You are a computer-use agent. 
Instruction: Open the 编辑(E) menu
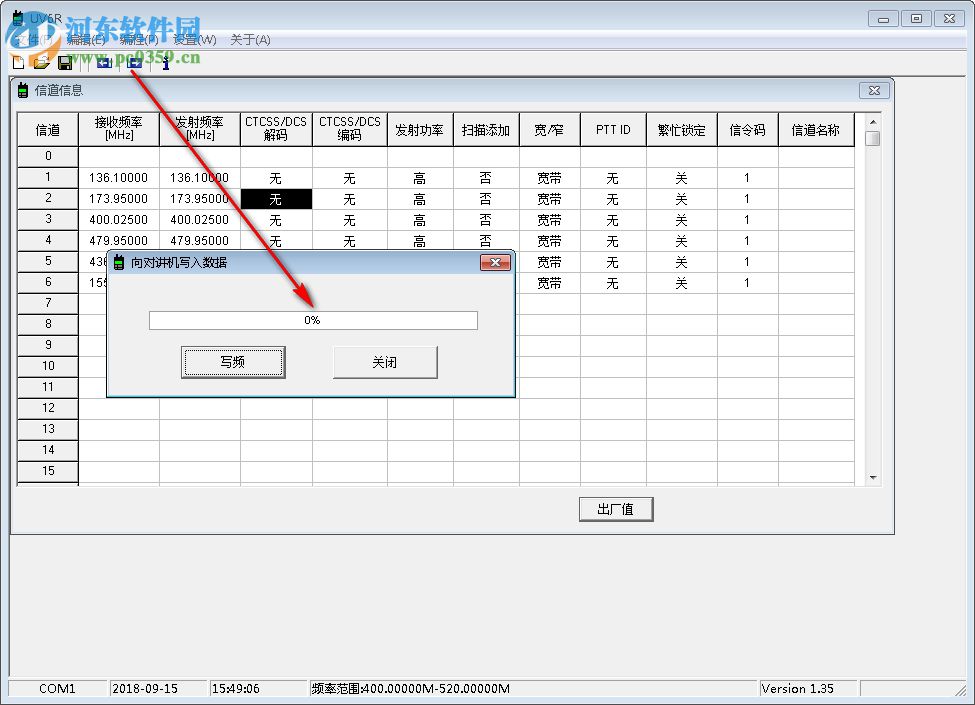tap(86, 40)
